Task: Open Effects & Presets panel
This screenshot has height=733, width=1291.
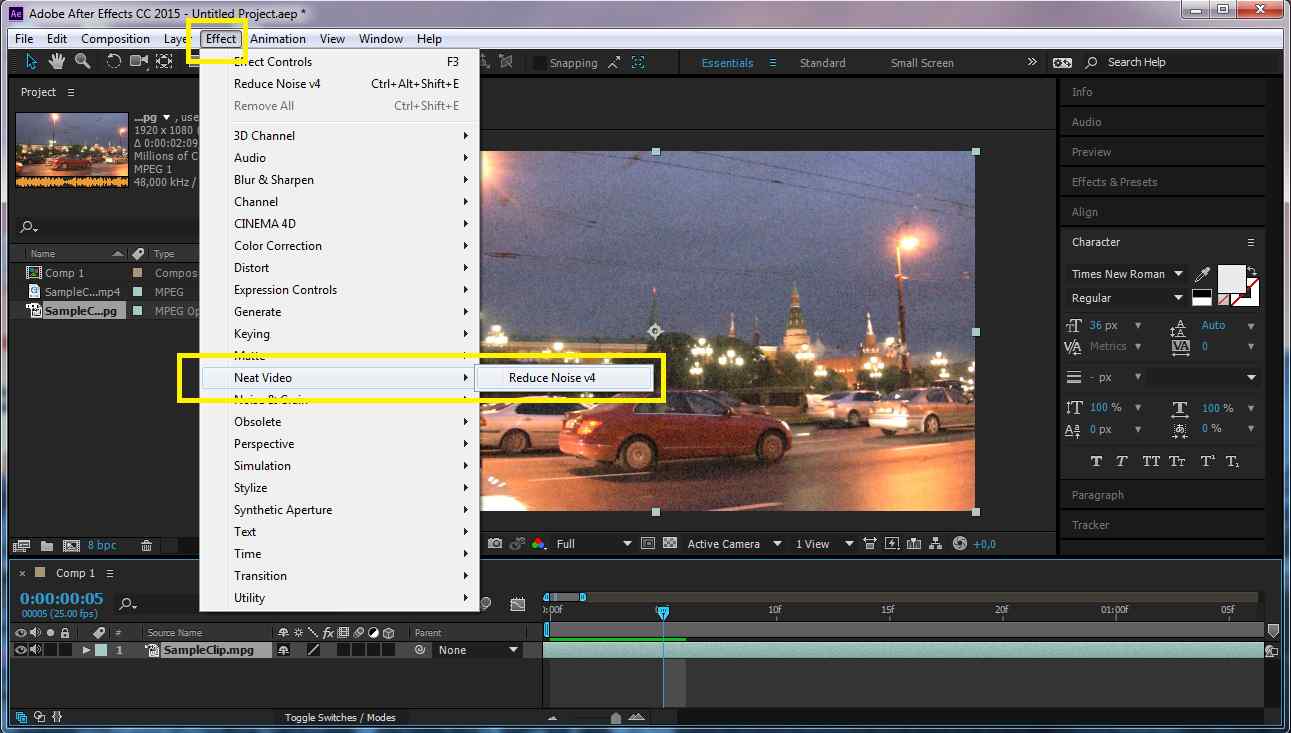Action: 1114,182
